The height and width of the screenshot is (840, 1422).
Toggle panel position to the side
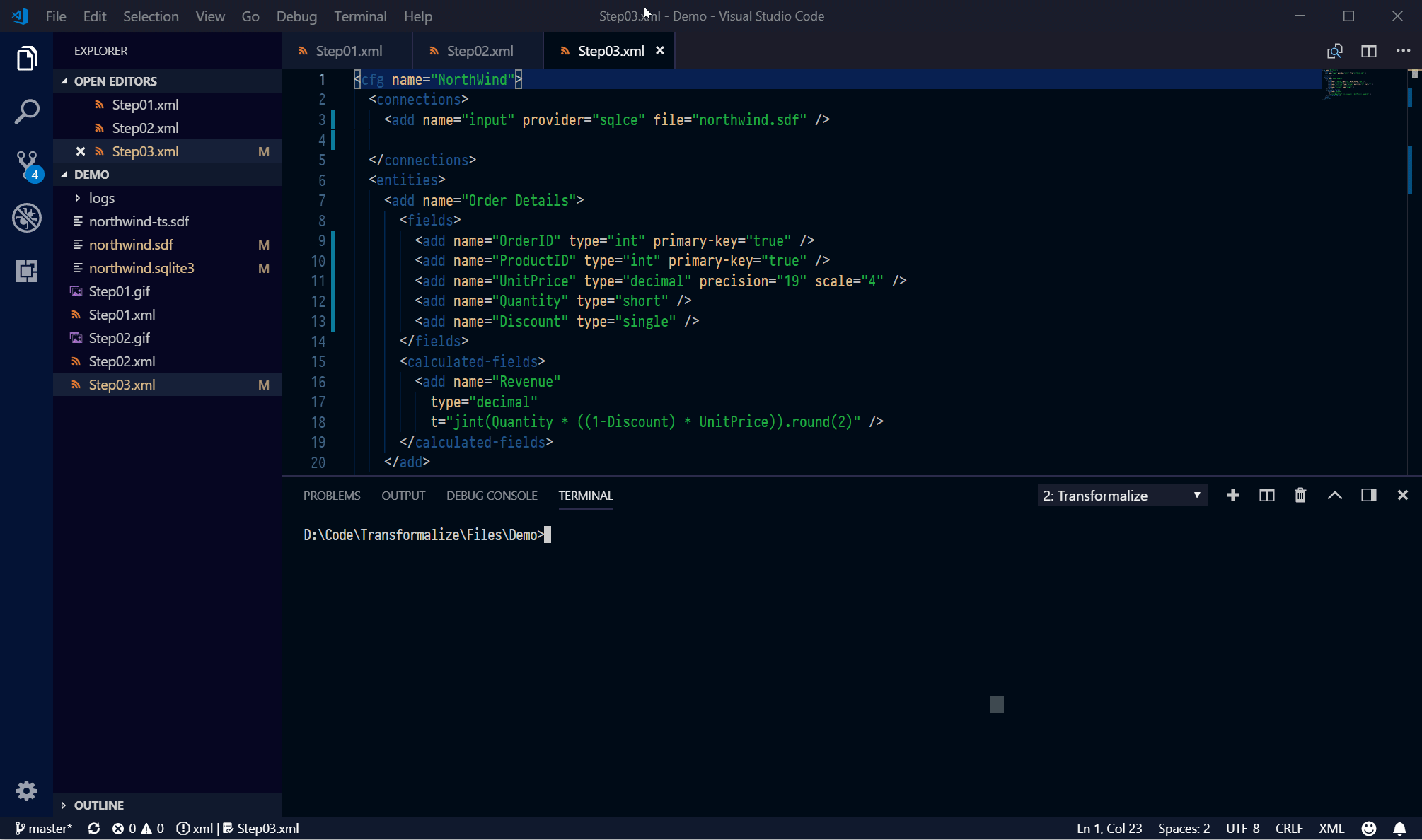click(1368, 495)
